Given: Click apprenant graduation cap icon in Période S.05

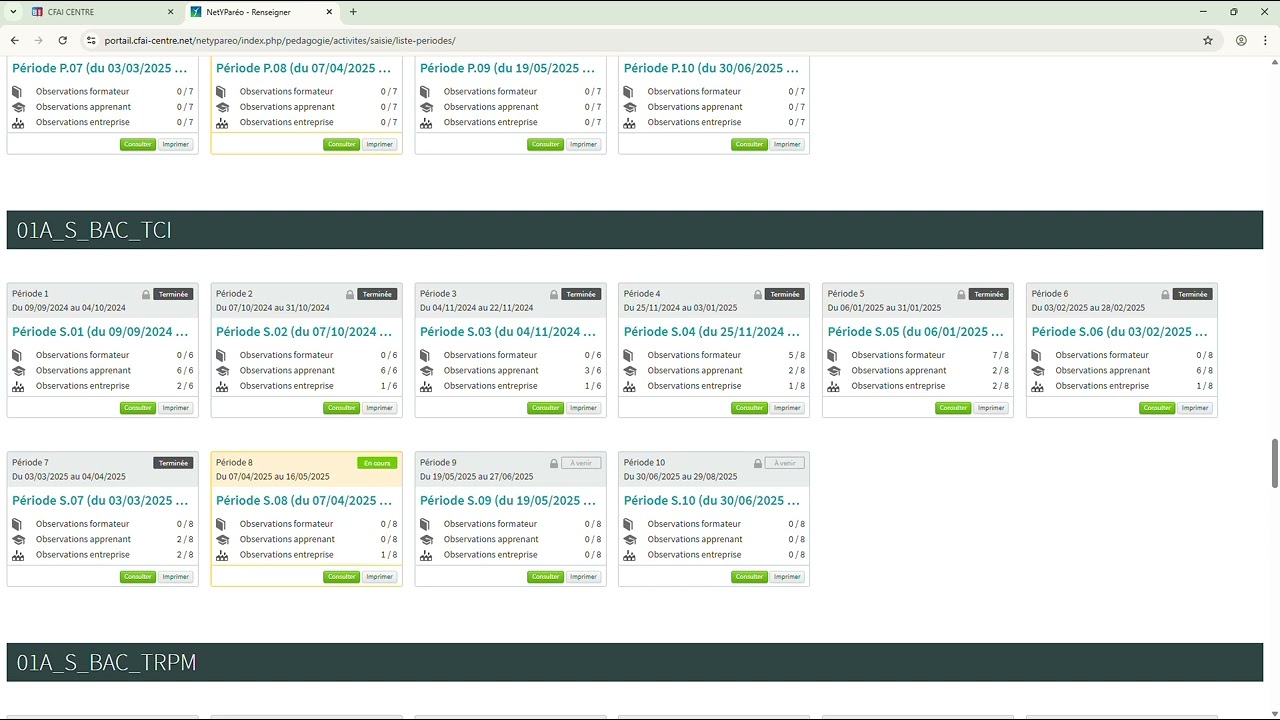Looking at the screenshot, I should tap(833, 370).
